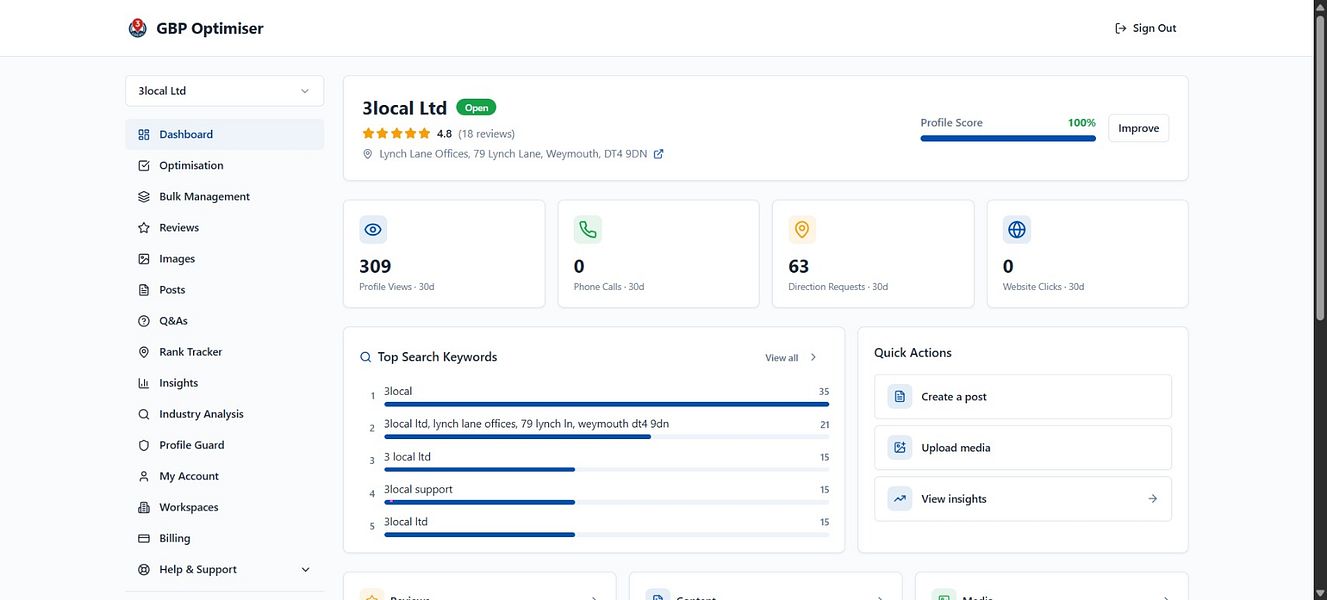Click the Profile Score progress bar
The height and width of the screenshot is (600, 1327).
point(1008,138)
